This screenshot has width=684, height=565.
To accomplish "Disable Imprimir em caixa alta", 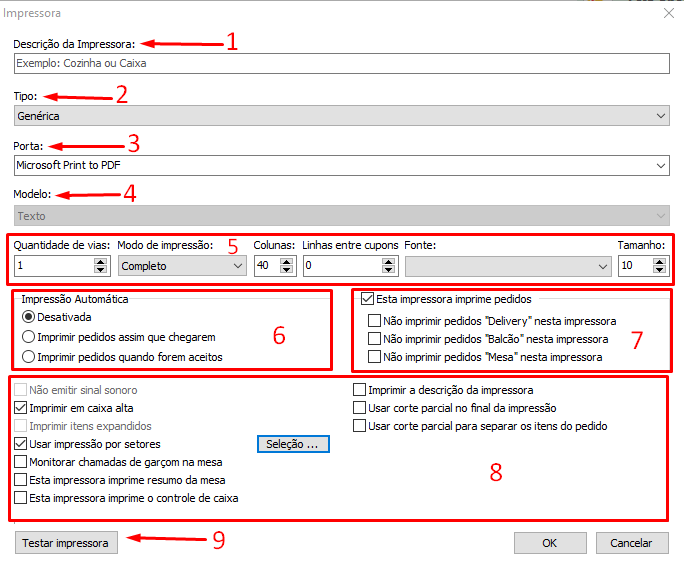I will (x=21, y=408).
